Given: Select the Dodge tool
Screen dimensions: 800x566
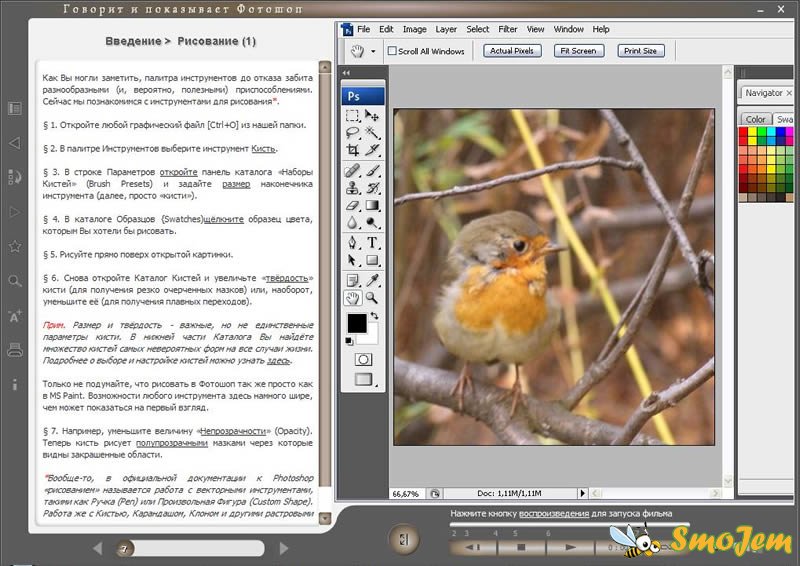Looking at the screenshot, I should click(x=372, y=223).
